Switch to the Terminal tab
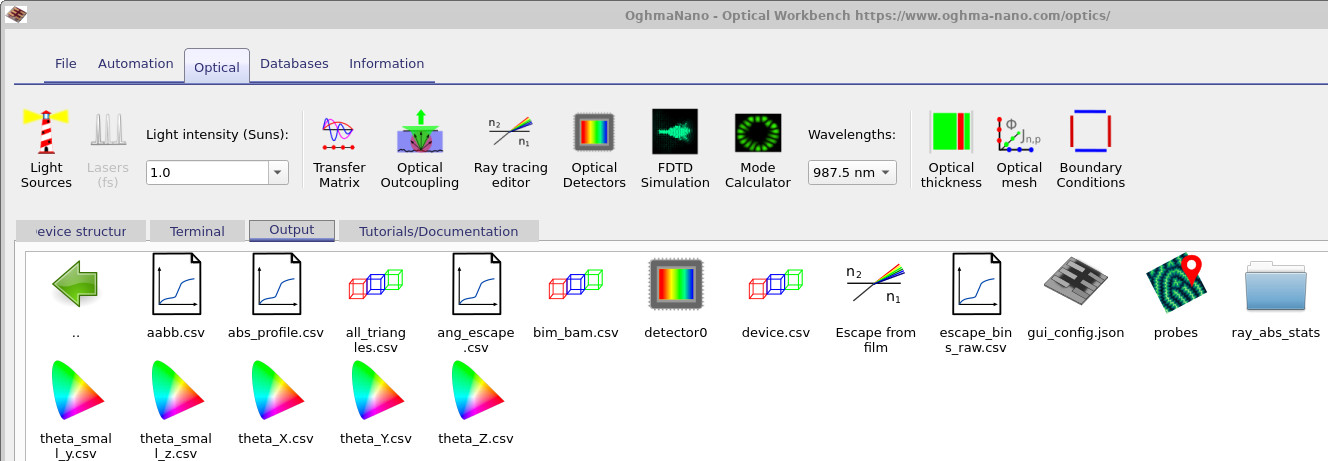Image resolution: width=1328 pixels, height=461 pixels. pyautogui.click(x=197, y=231)
